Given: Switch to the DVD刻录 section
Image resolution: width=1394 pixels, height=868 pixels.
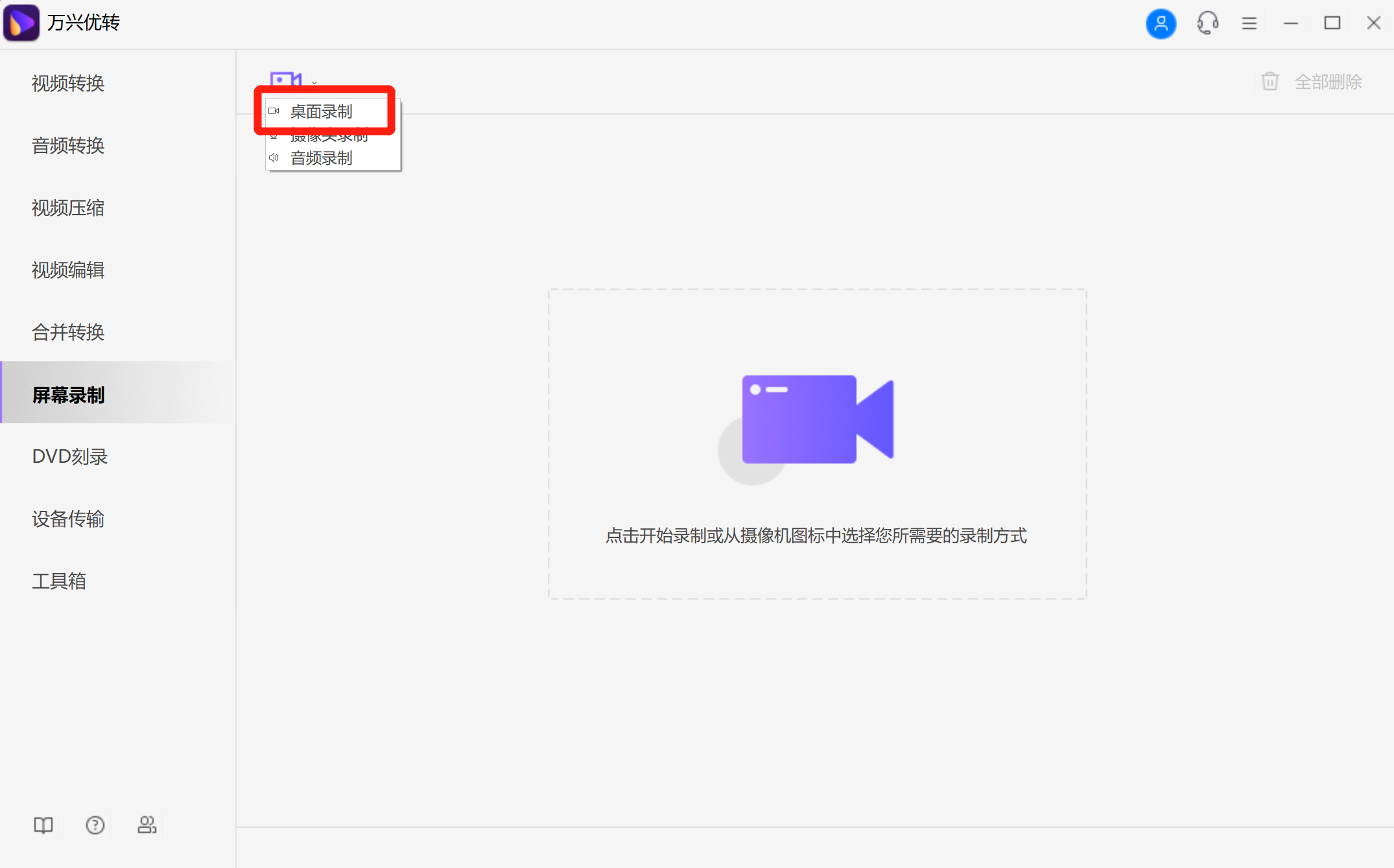Looking at the screenshot, I should tap(70, 456).
